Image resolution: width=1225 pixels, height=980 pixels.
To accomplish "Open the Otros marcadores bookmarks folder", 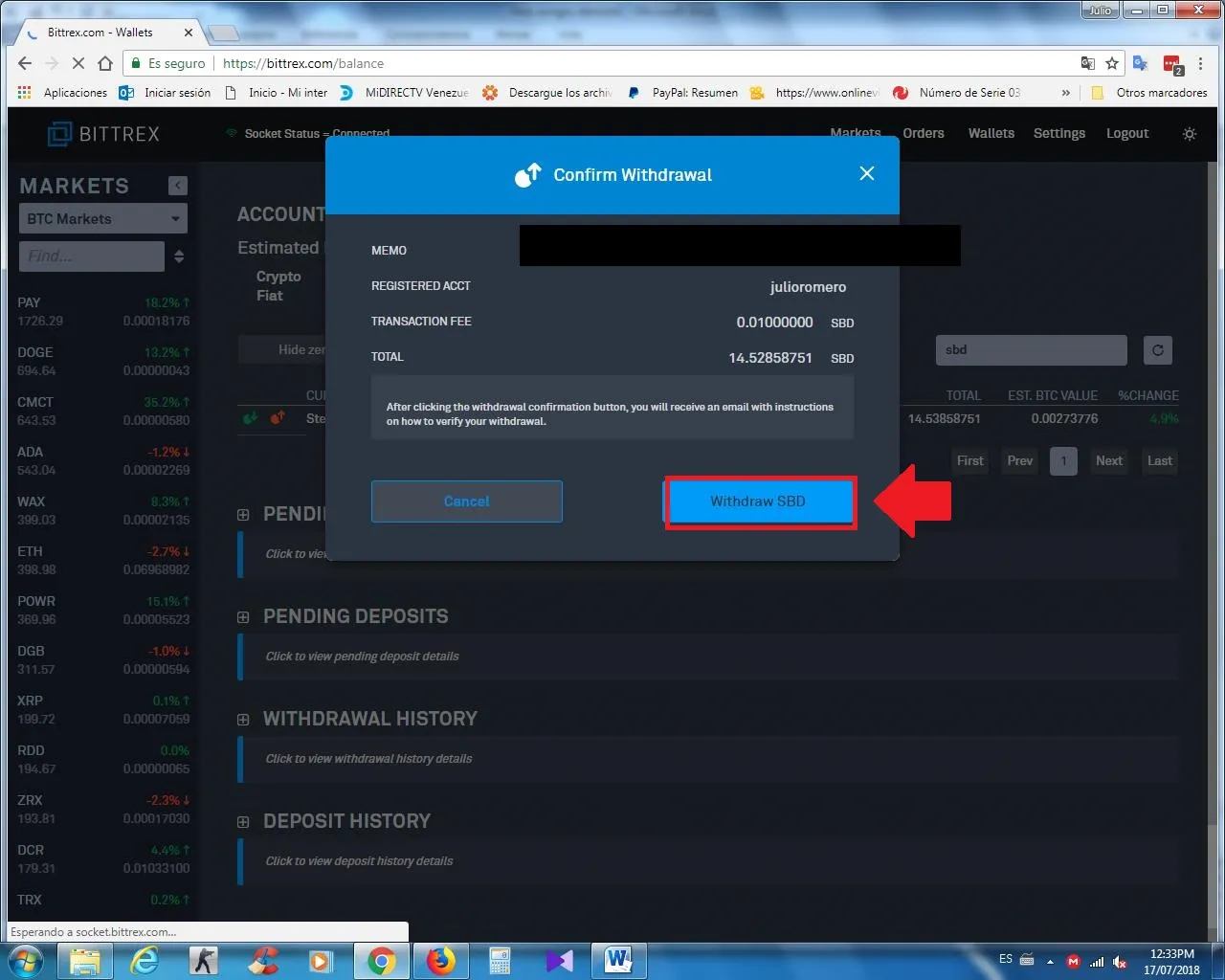I will pyautogui.click(x=1149, y=93).
